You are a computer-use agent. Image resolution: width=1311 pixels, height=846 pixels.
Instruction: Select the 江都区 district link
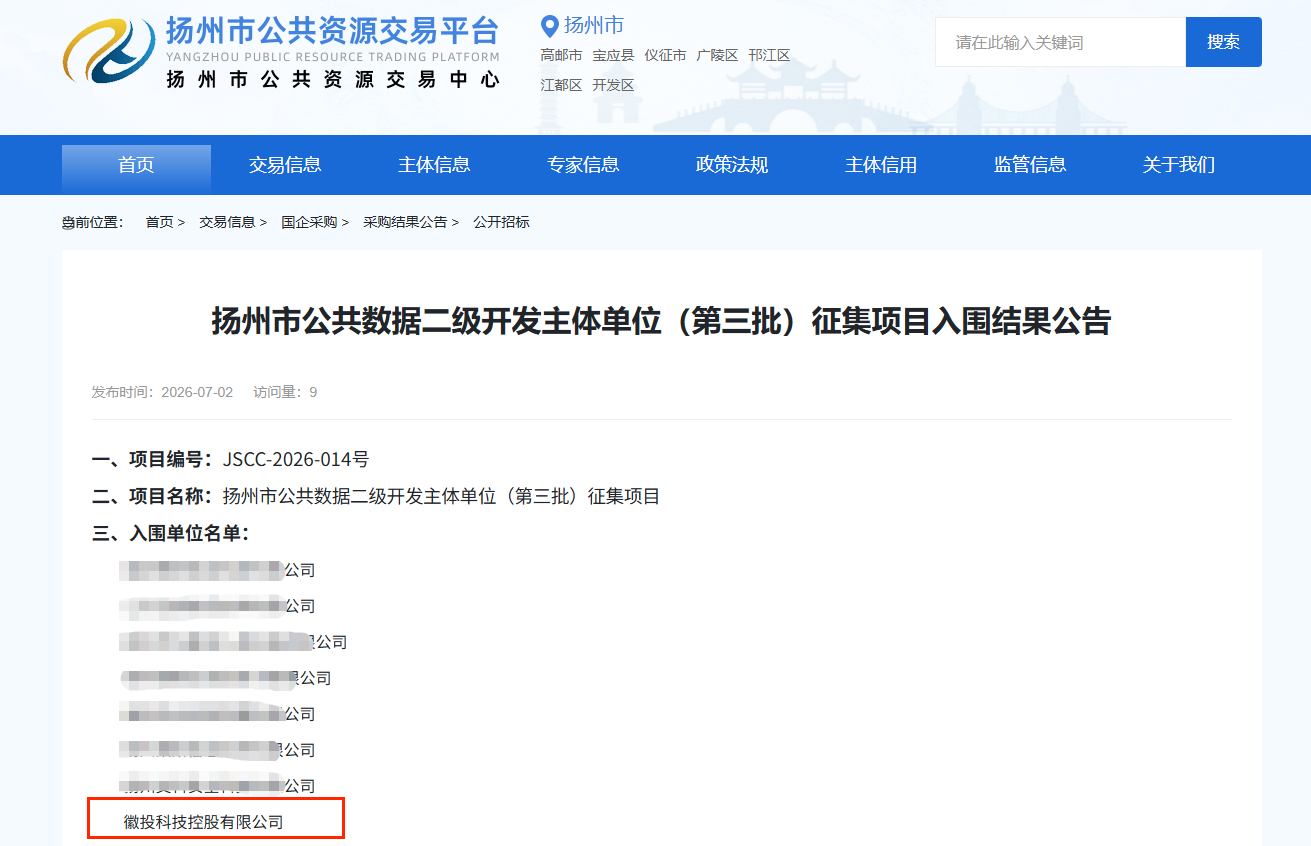tap(561, 86)
